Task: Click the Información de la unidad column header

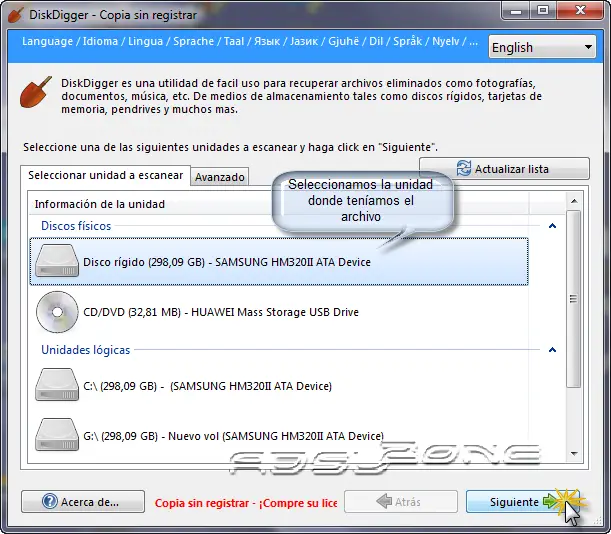Action: tap(279, 204)
